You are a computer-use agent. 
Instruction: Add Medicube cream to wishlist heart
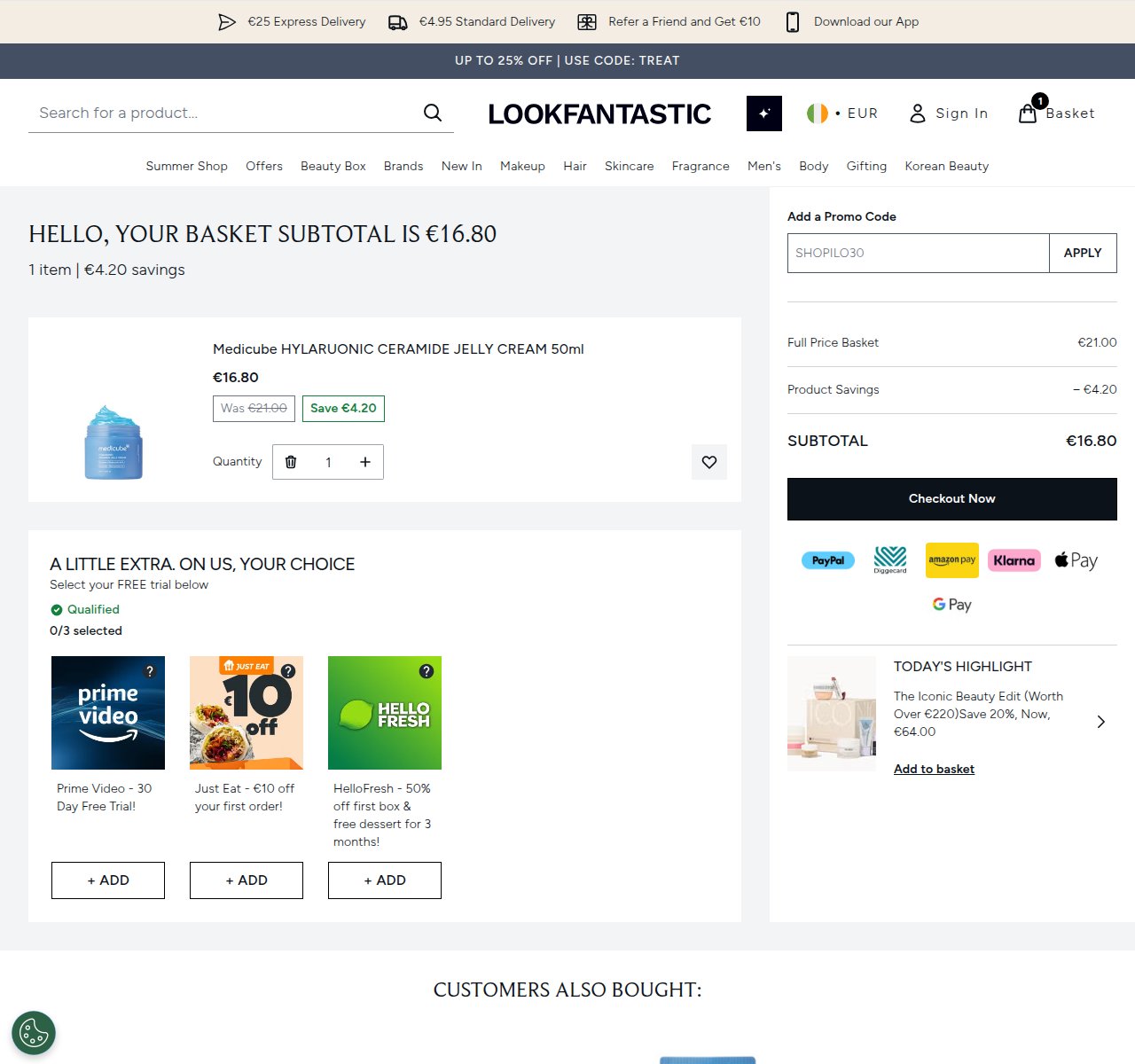coord(709,462)
